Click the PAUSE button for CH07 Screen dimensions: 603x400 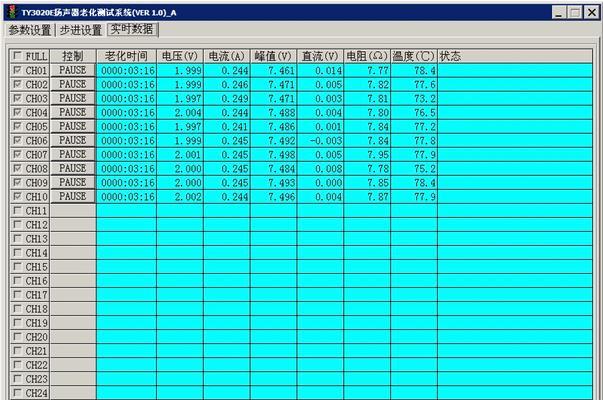(73, 154)
